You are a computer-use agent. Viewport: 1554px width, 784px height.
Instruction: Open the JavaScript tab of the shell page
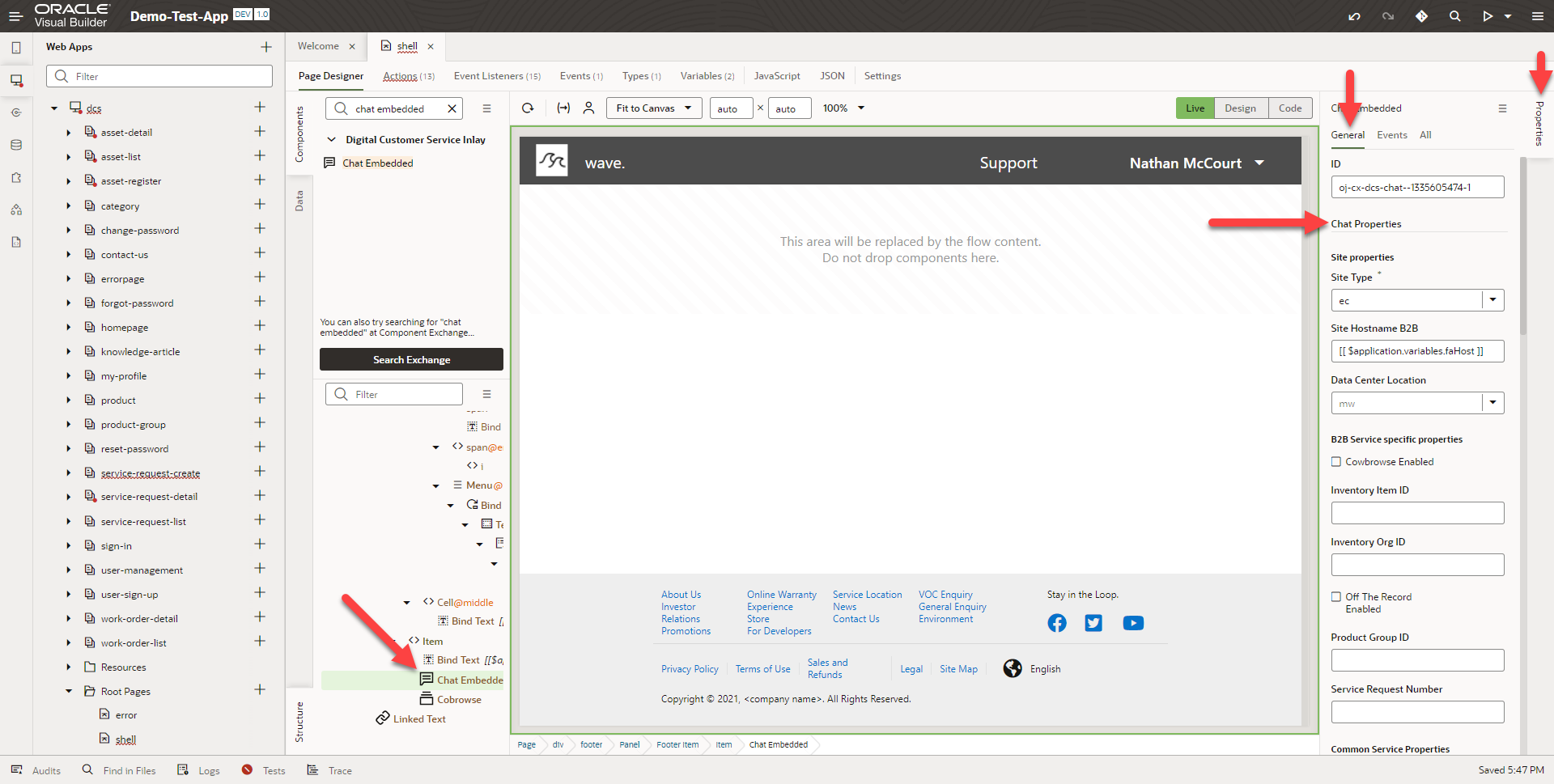(776, 75)
